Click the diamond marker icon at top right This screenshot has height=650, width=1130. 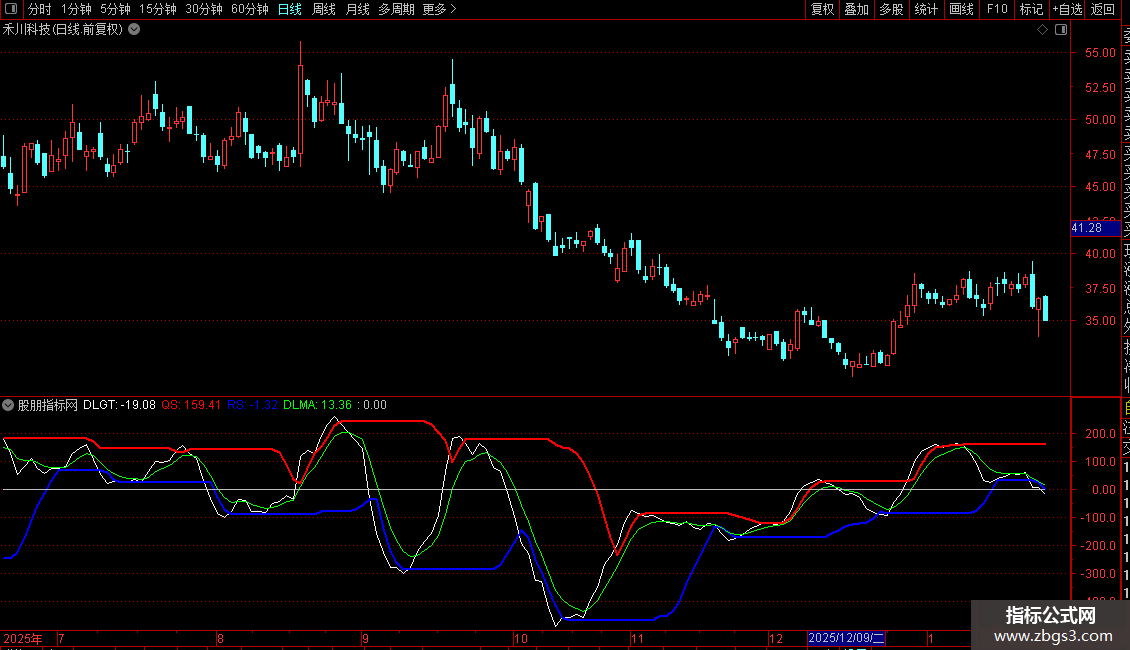tap(1042, 29)
